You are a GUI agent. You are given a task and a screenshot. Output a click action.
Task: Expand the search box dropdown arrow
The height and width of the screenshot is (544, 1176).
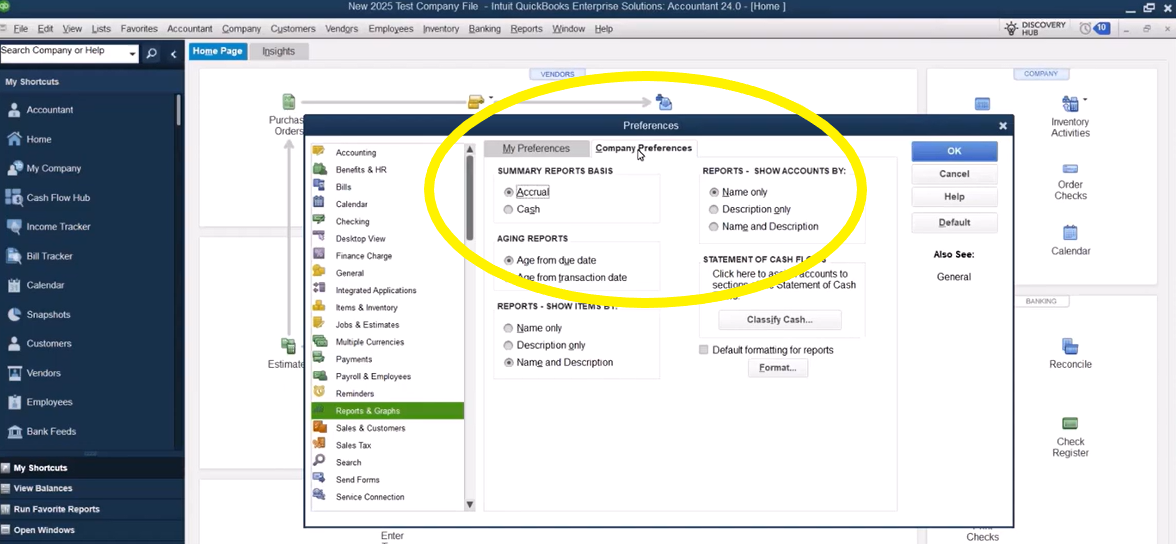pyautogui.click(x=132, y=52)
